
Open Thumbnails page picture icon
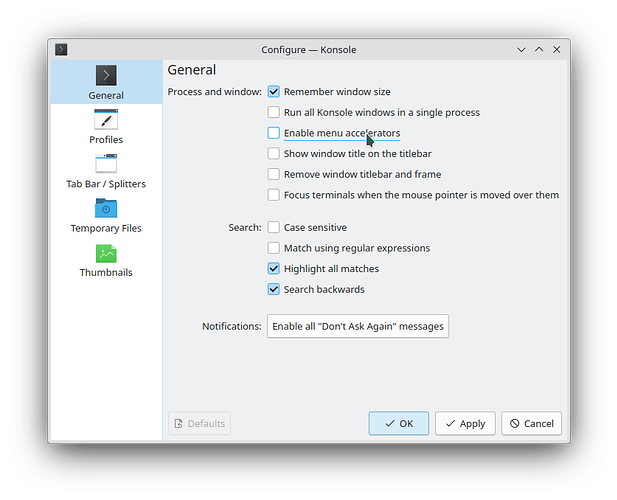106,253
